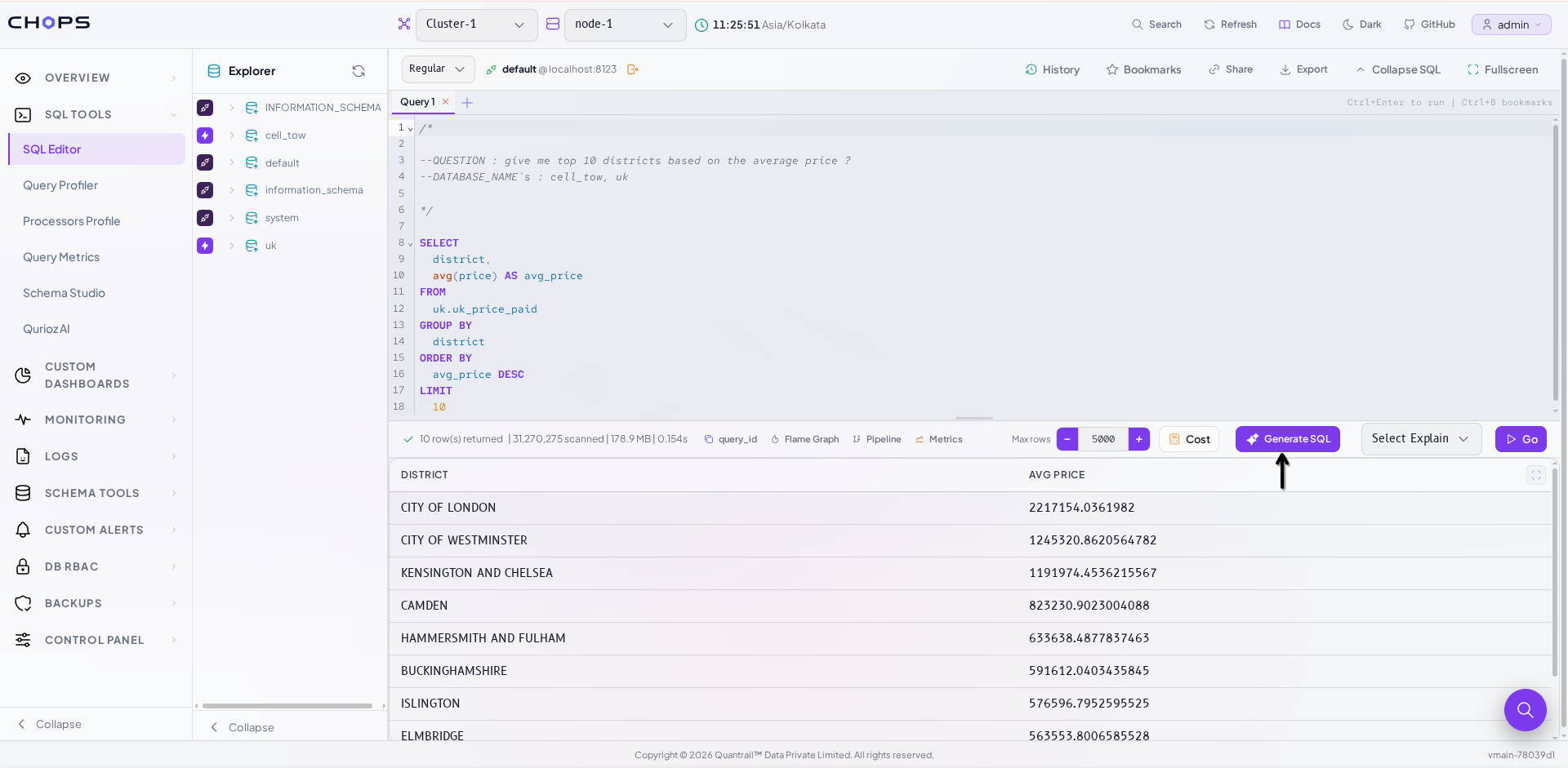Expand the system database node
1568x768 pixels.
[232, 218]
